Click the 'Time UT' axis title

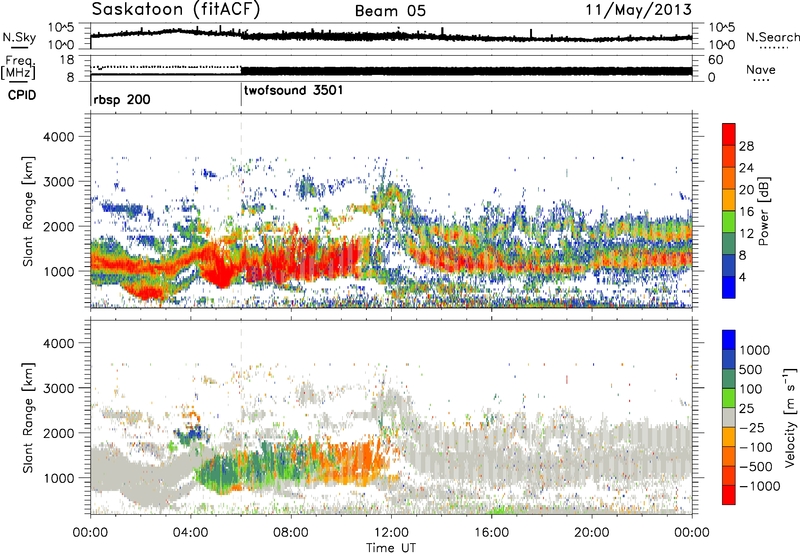(391, 548)
